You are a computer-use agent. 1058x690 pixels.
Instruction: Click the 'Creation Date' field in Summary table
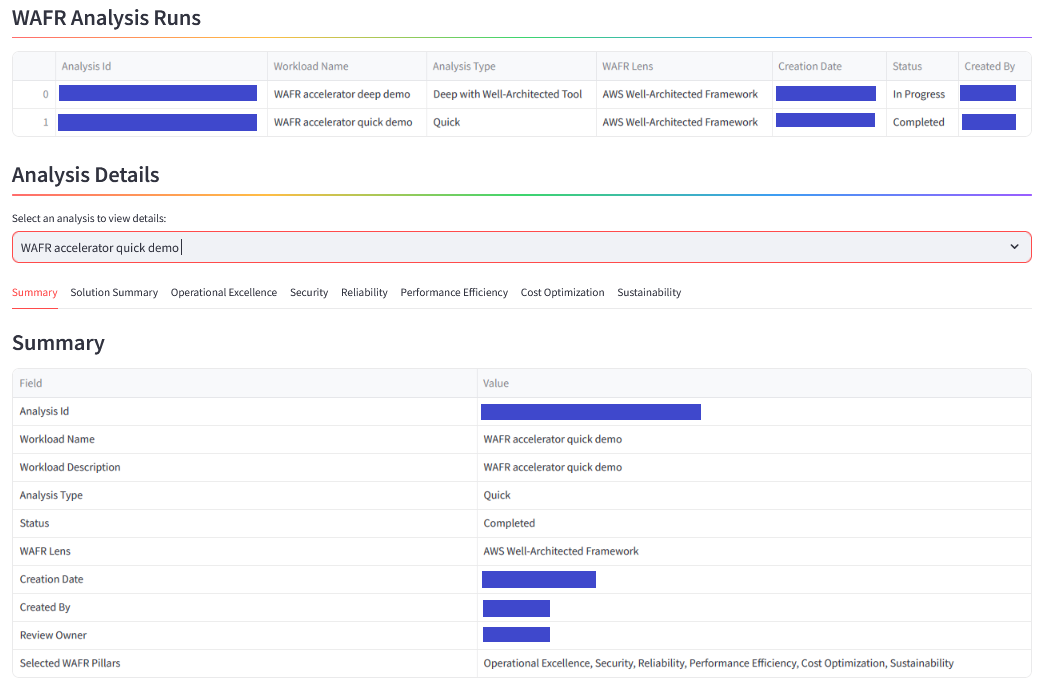(x=245, y=579)
